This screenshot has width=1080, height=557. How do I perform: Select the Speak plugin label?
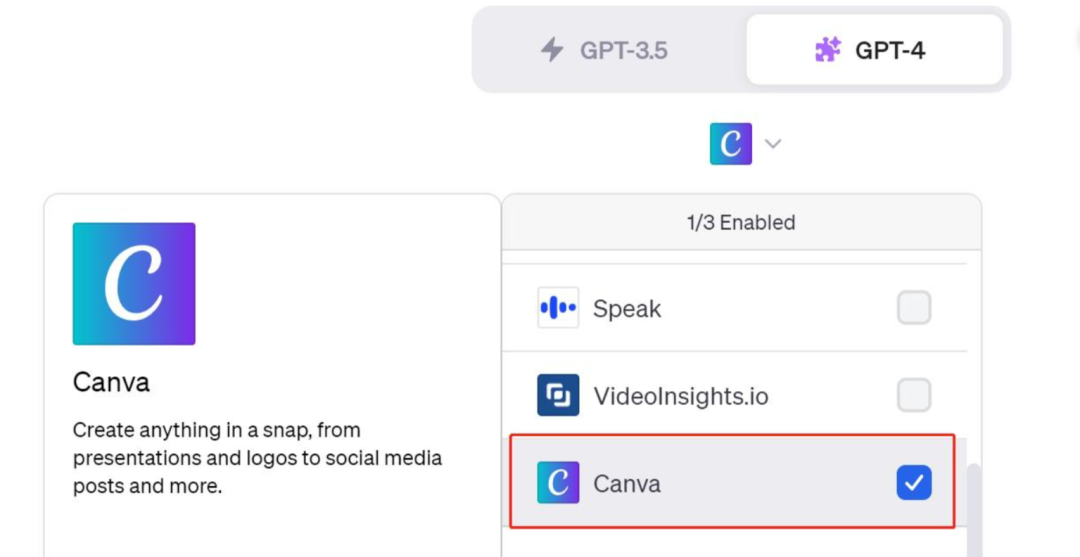tap(627, 309)
